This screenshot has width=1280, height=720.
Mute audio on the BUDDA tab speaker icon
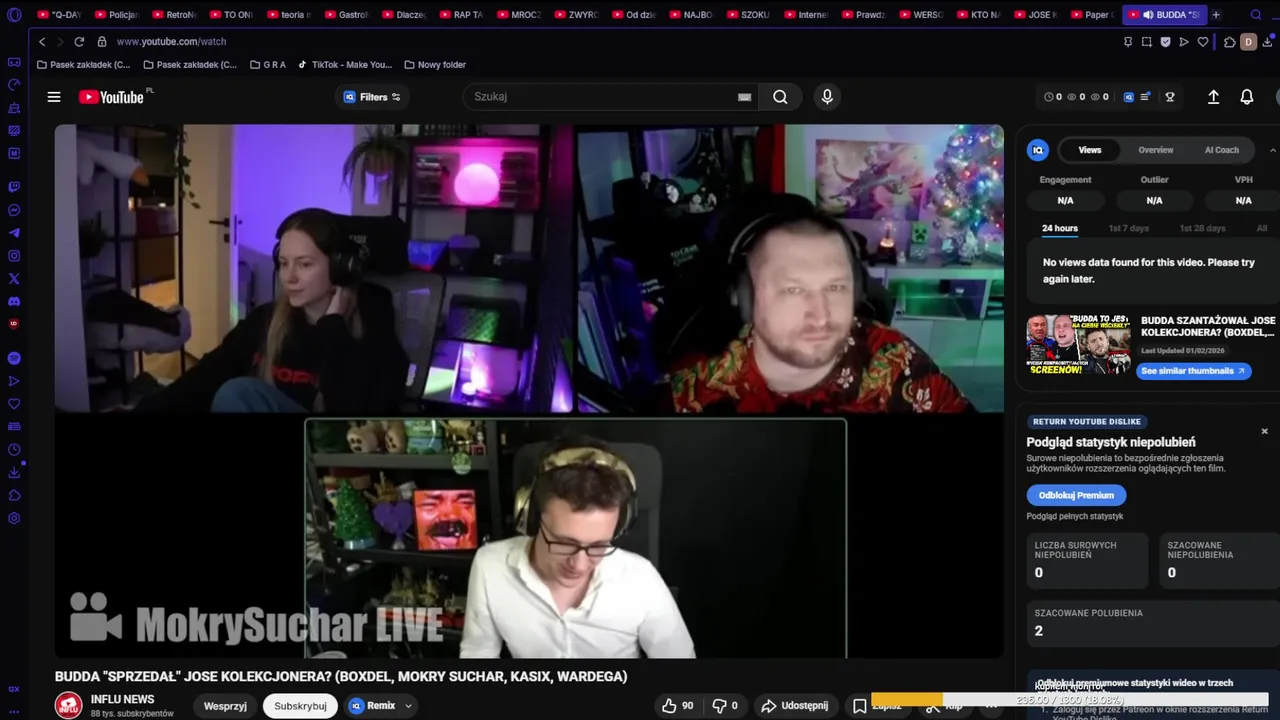tap(1148, 15)
